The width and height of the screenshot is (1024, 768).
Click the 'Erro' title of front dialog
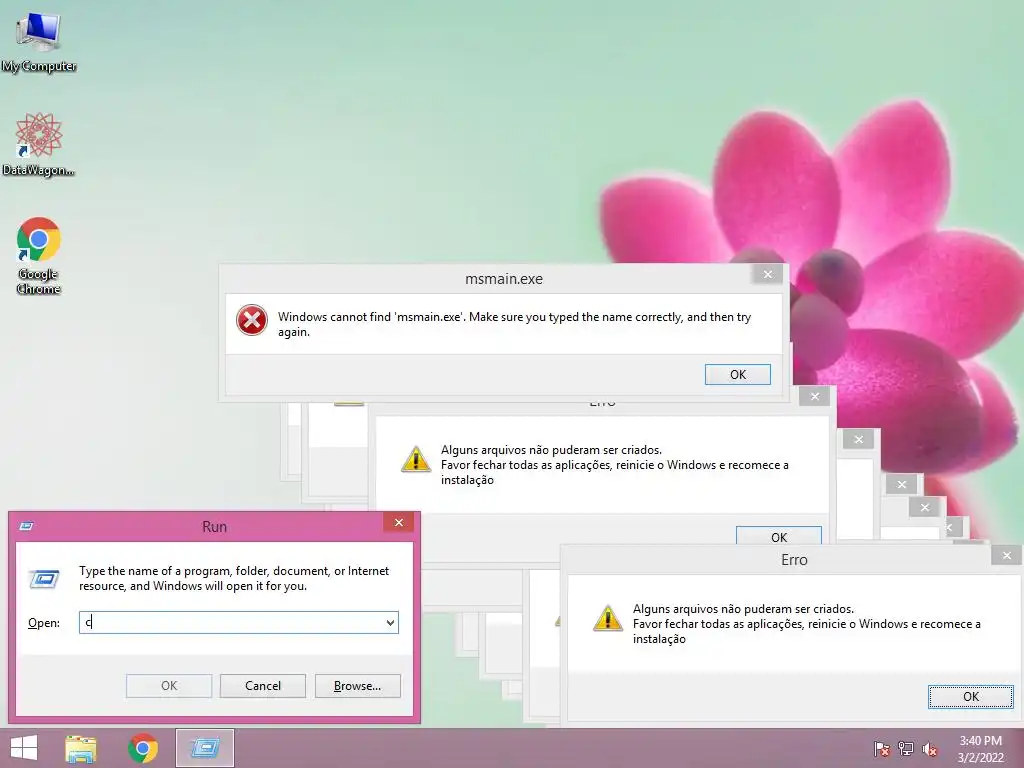(x=794, y=560)
